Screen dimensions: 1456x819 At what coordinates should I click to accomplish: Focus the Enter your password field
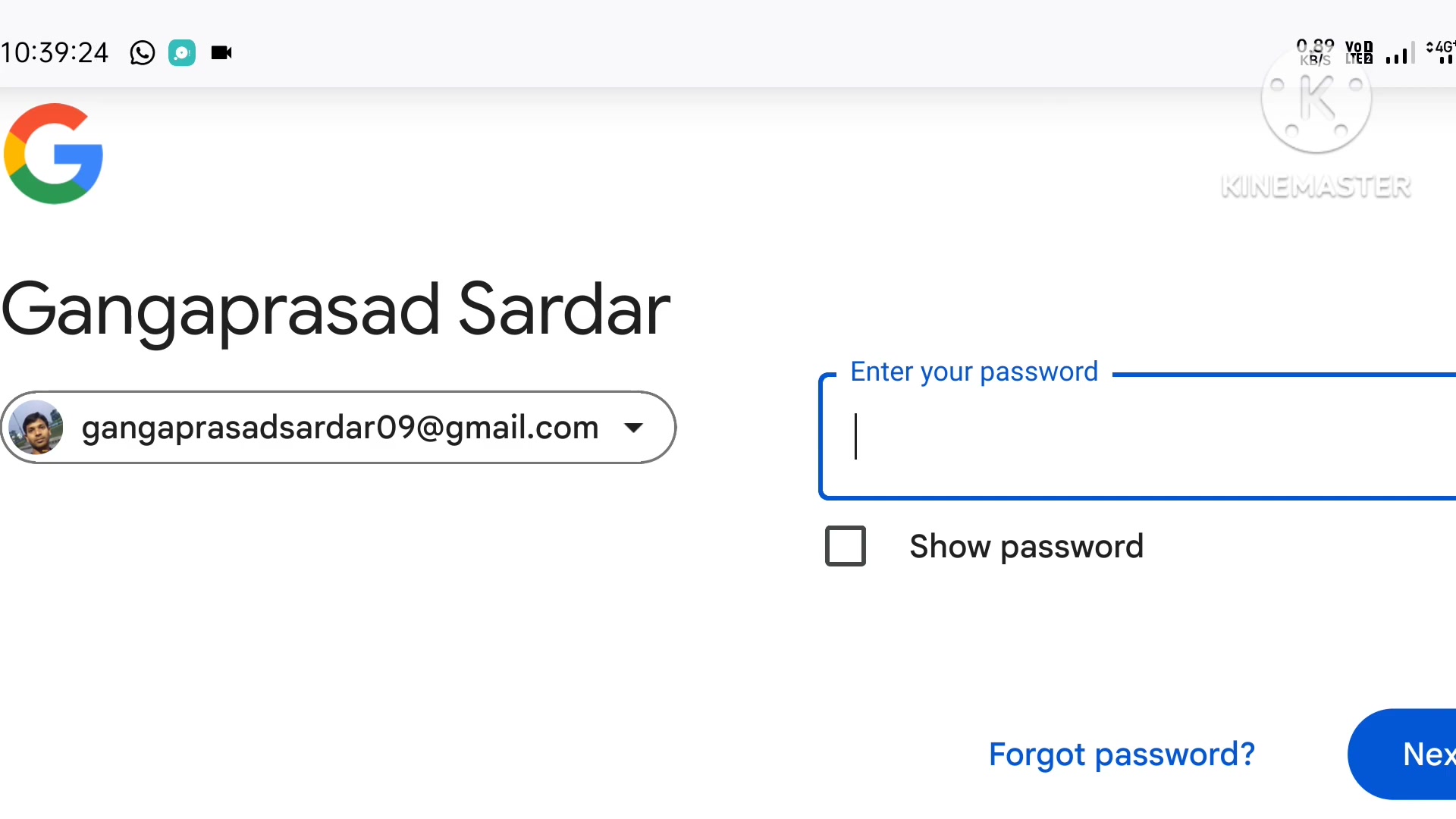pyautogui.click(x=1137, y=437)
